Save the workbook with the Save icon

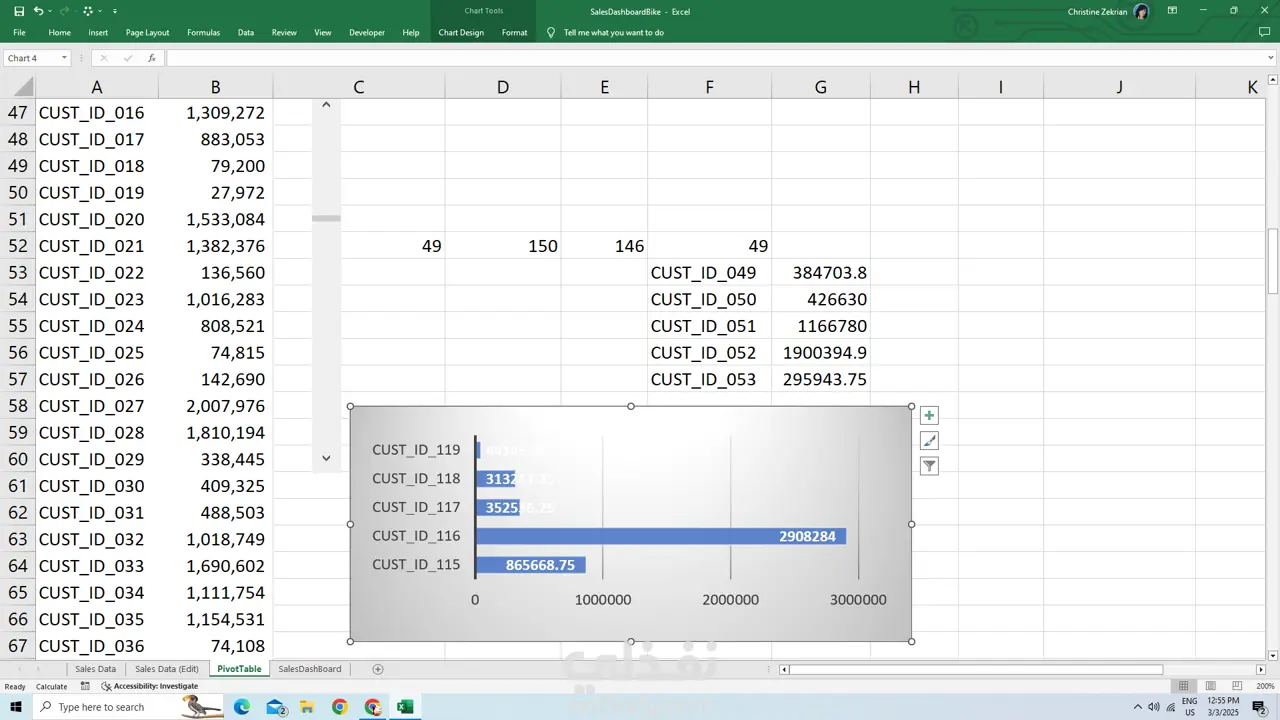[x=19, y=11]
